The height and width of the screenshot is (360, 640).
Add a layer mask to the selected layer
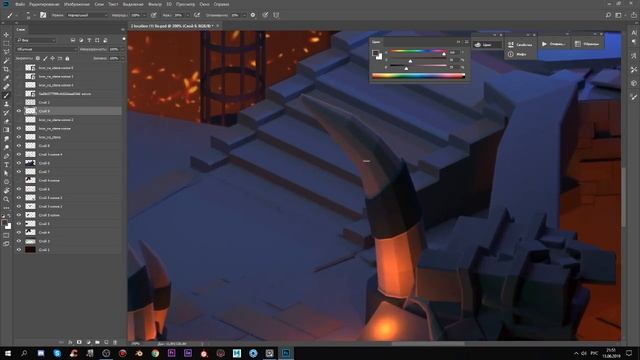click(79, 342)
